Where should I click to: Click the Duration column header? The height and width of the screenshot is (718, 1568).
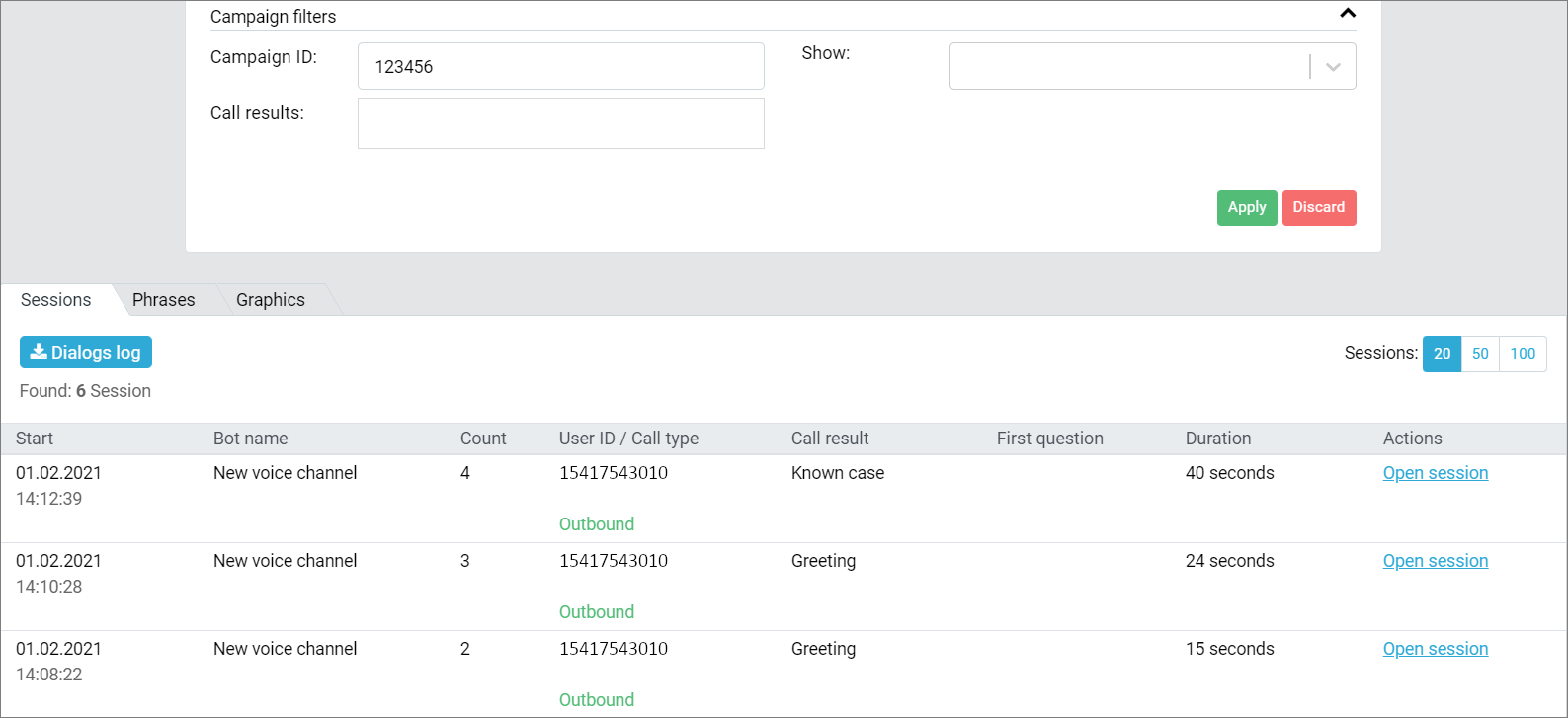pyautogui.click(x=1218, y=439)
